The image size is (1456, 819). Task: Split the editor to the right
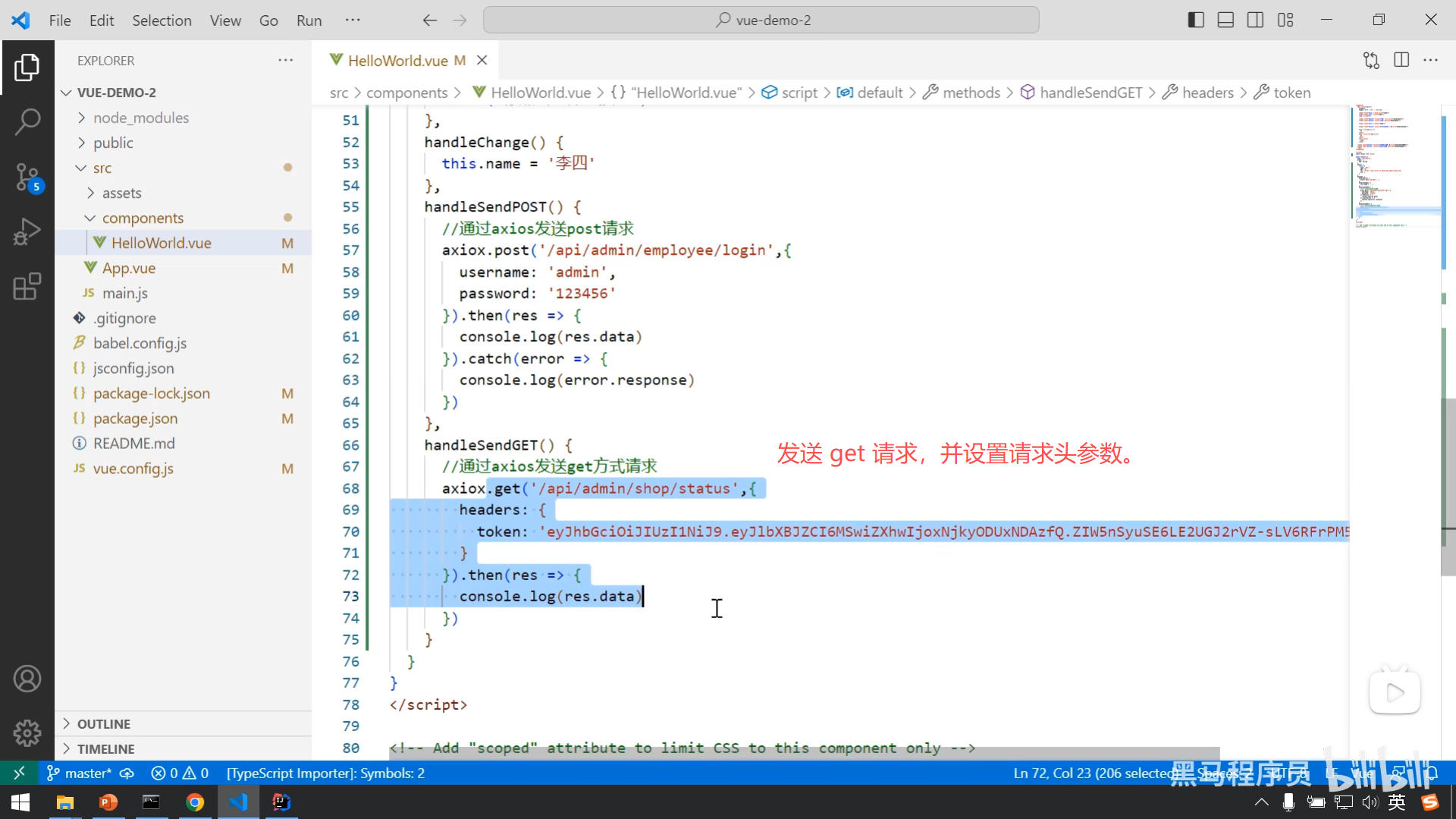tap(1401, 61)
